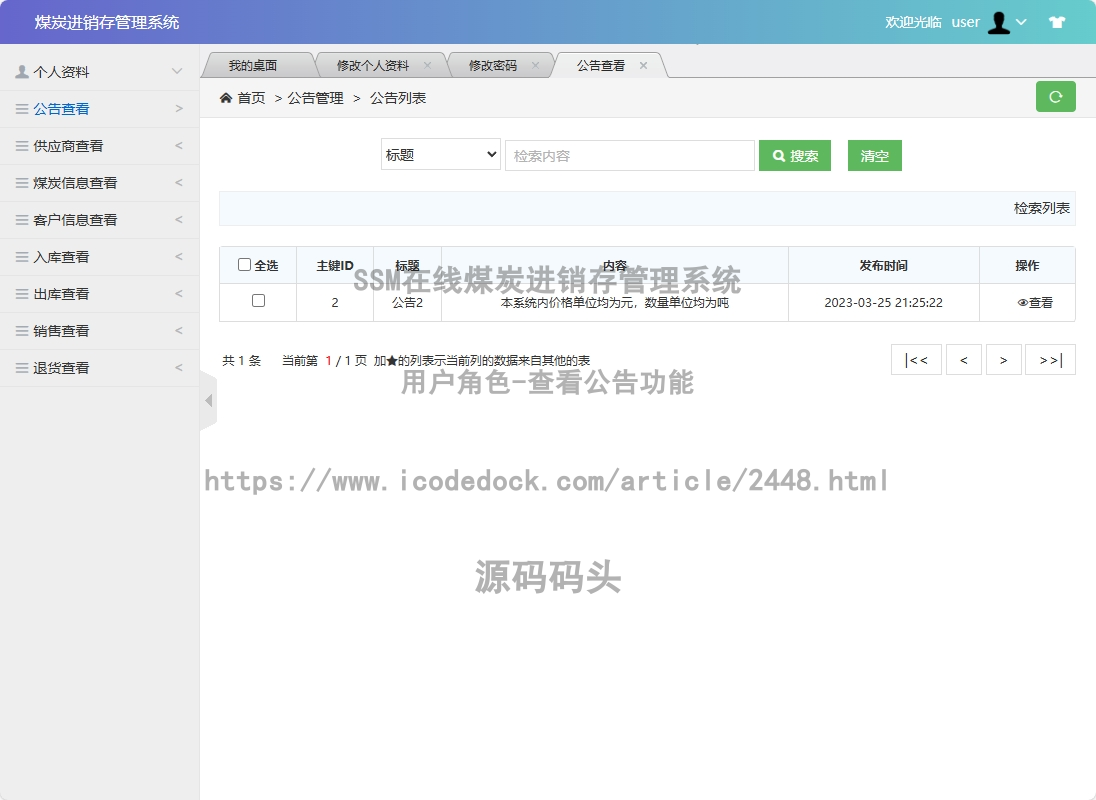The image size is (1096, 800).
Task: Expand the 供应商查看 sidebar item
Action: pyautogui.click(x=99, y=146)
